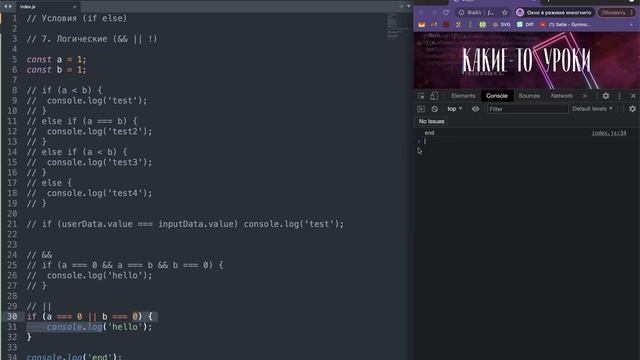The width and height of the screenshot is (640, 360).
Task: Open the Default levels dropdown
Action: pos(592,109)
